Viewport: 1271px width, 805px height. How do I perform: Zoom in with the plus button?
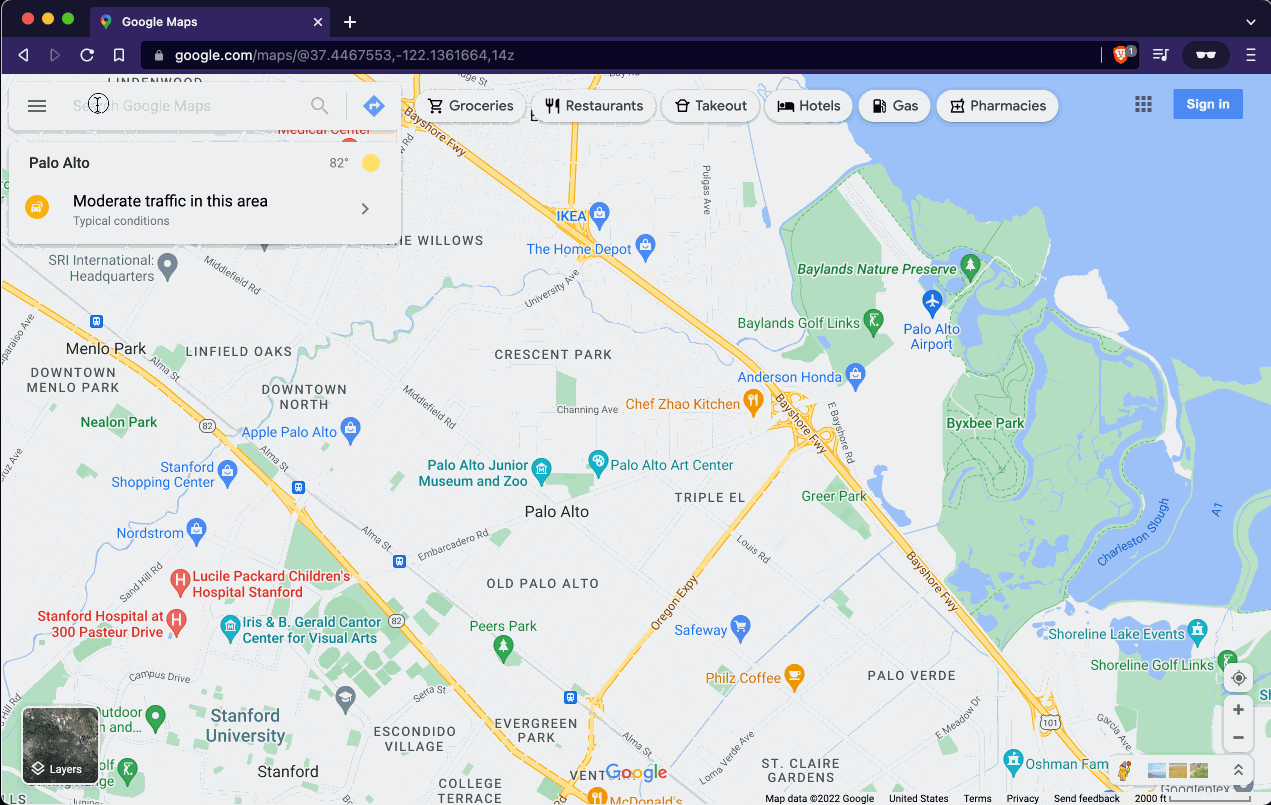[x=1238, y=710]
